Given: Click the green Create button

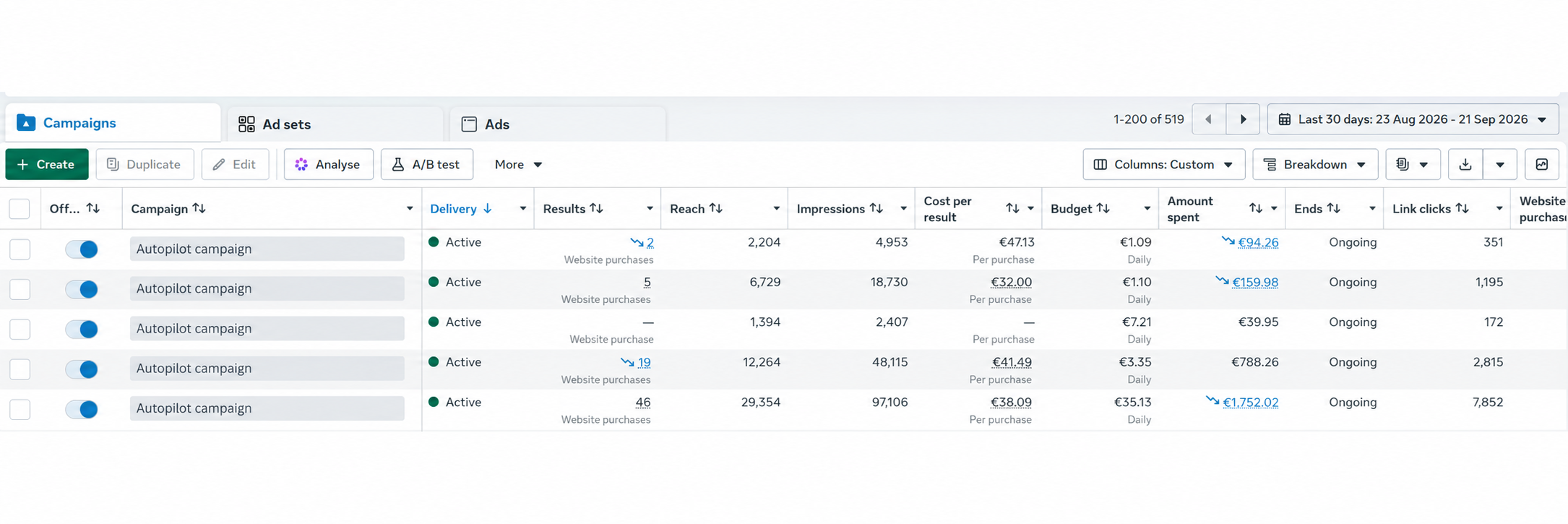Looking at the screenshot, I should coord(47,164).
